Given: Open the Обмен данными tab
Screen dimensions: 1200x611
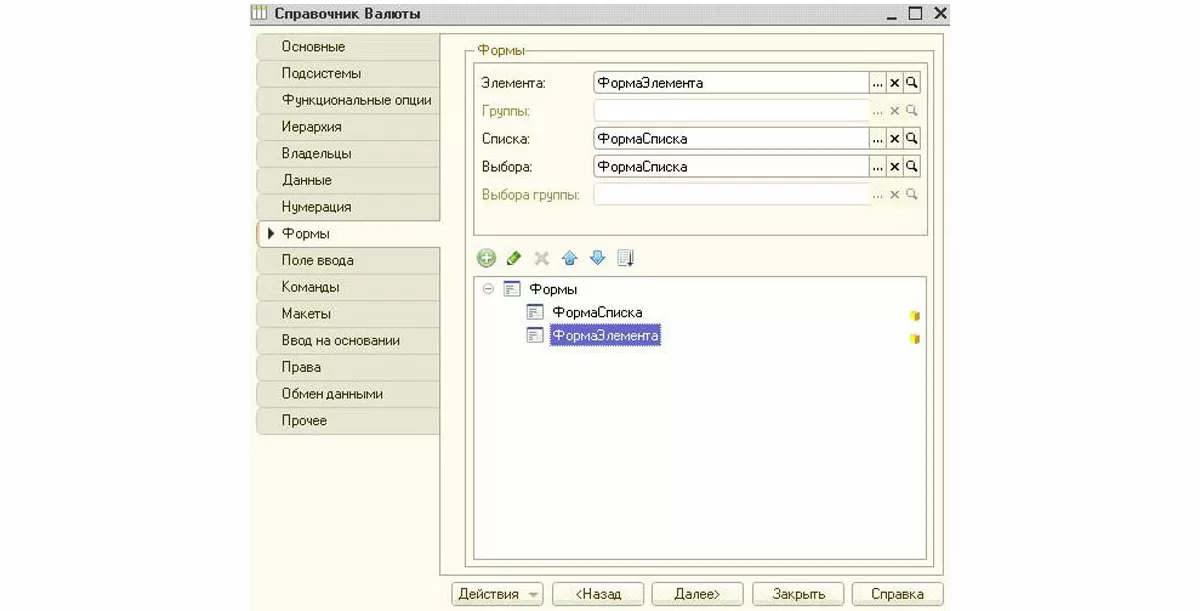Looking at the screenshot, I should [x=348, y=394].
